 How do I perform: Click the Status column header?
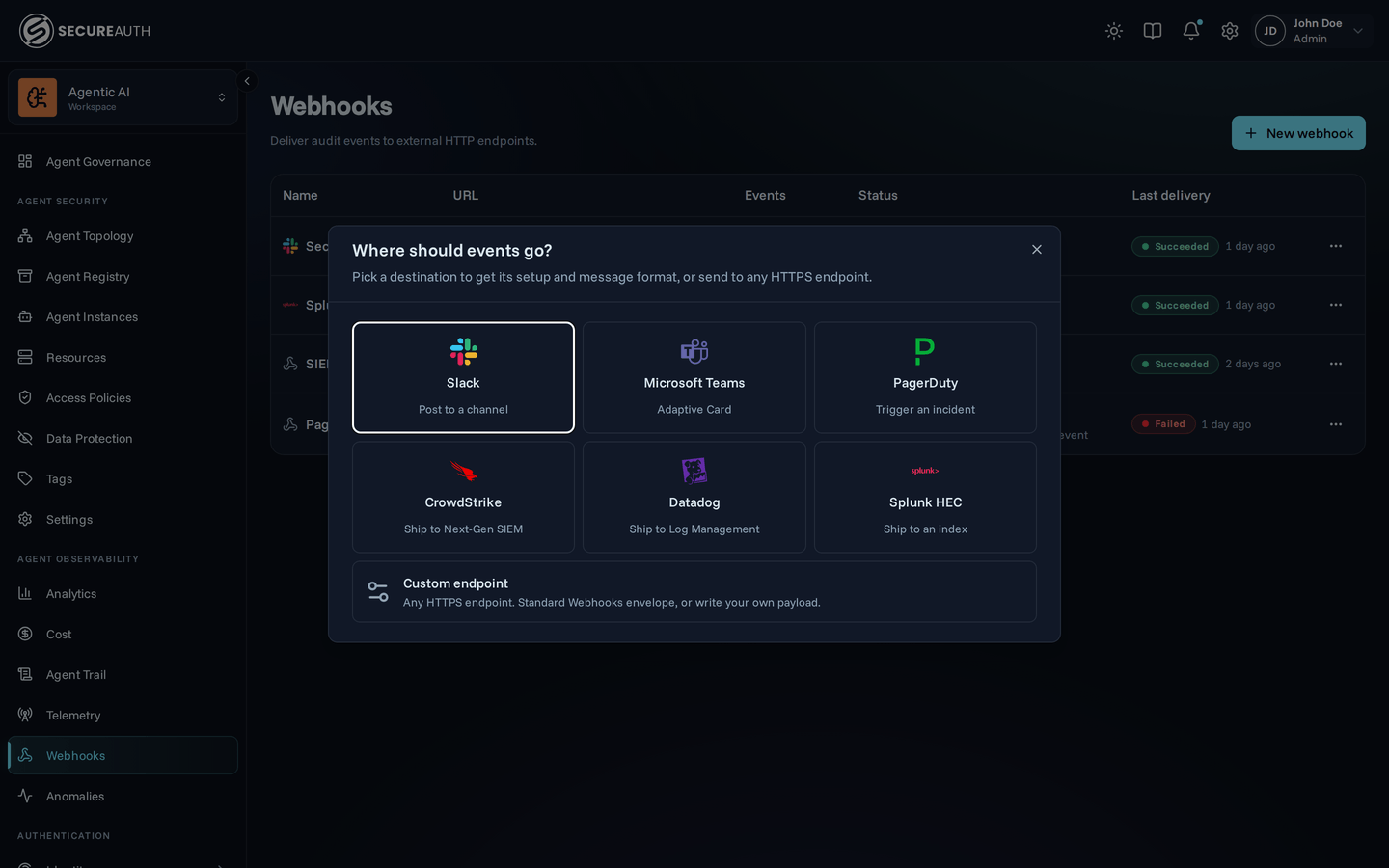point(878,195)
